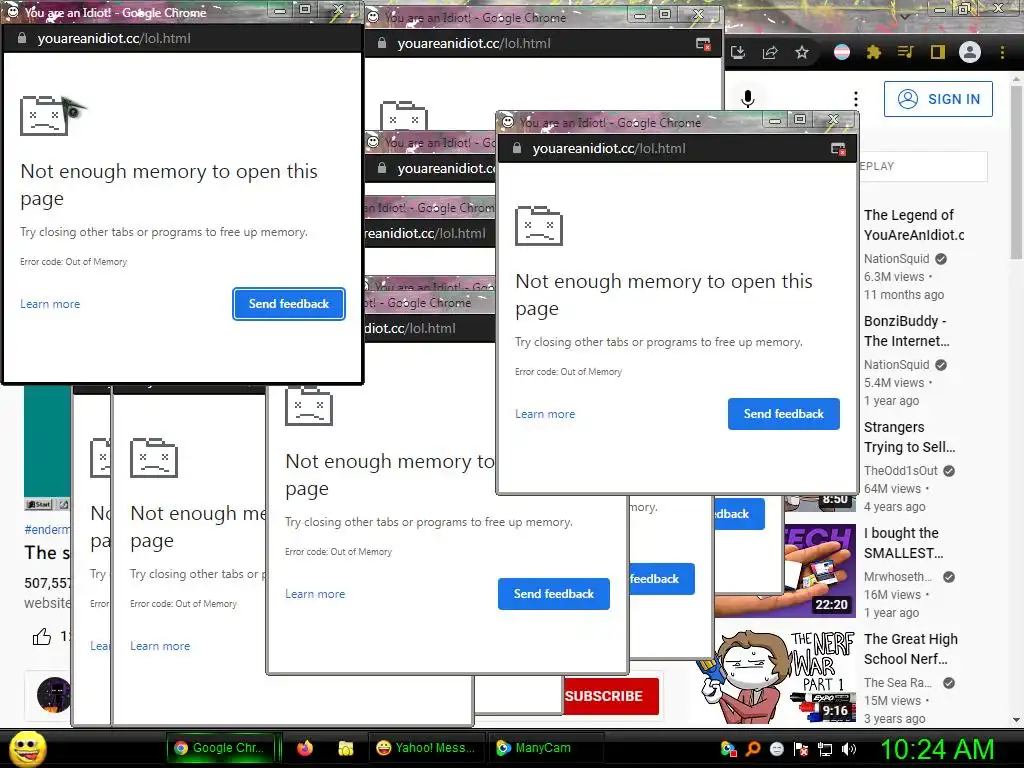Image resolution: width=1024 pixels, height=768 pixels.
Task: Click the 10:24 AM taskbar clock
Action: point(937,749)
